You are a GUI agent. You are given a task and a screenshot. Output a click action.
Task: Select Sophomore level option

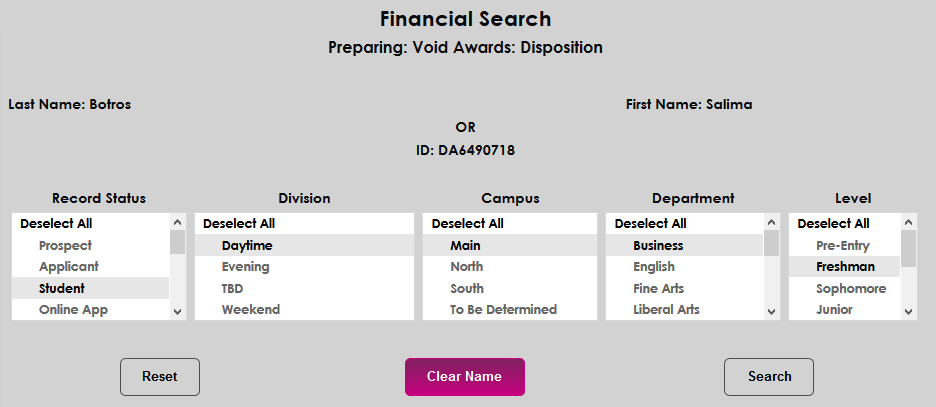851,289
